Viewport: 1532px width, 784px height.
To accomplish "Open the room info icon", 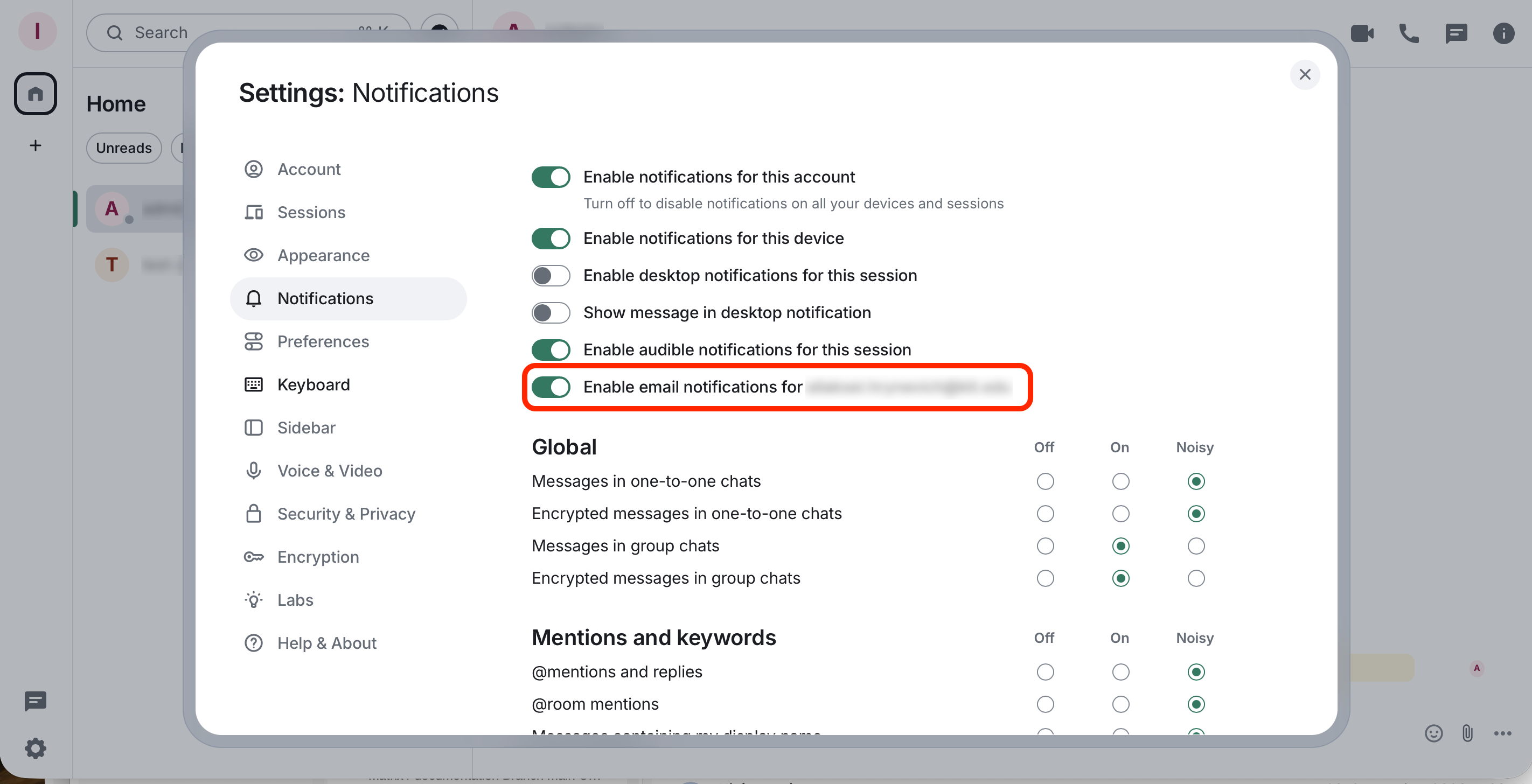I will tap(1503, 33).
